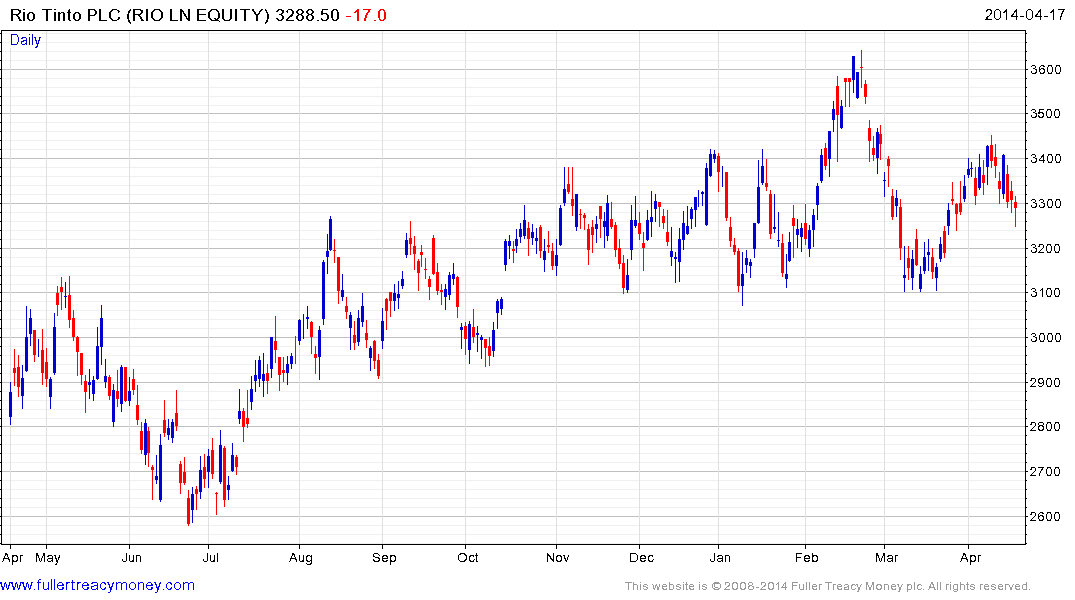1075x600 pixels.
Task: Click the 3000 price axis label
Action: coord(1046,337)
